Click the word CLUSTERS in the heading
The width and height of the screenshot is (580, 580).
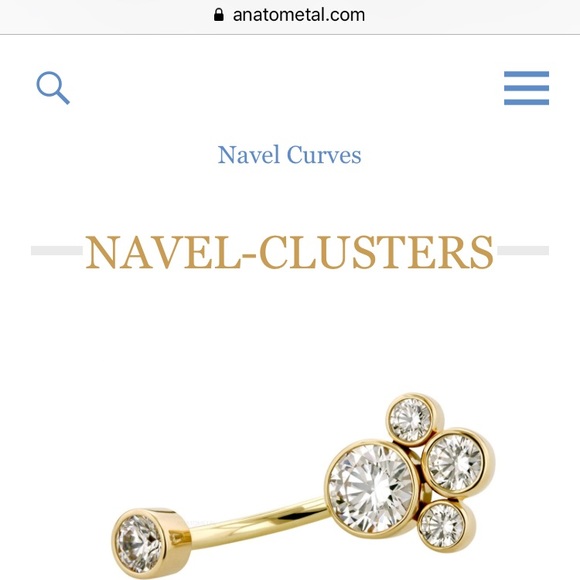pos(377,252)
